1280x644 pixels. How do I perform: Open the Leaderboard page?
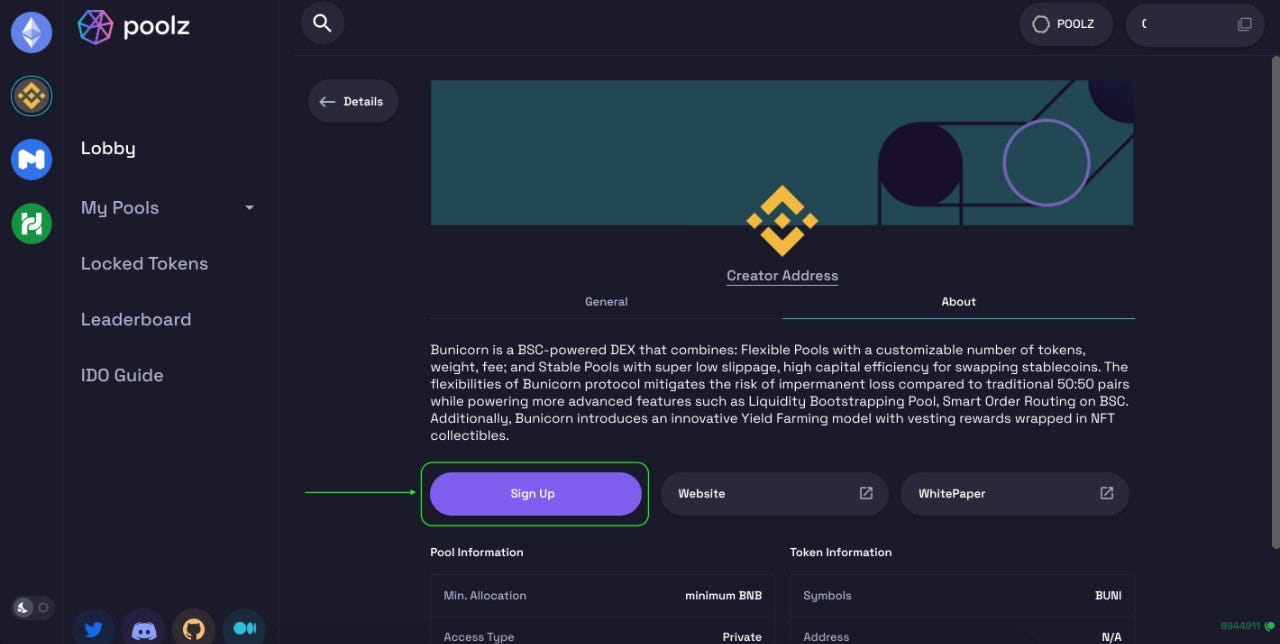(x=136, y=320)
